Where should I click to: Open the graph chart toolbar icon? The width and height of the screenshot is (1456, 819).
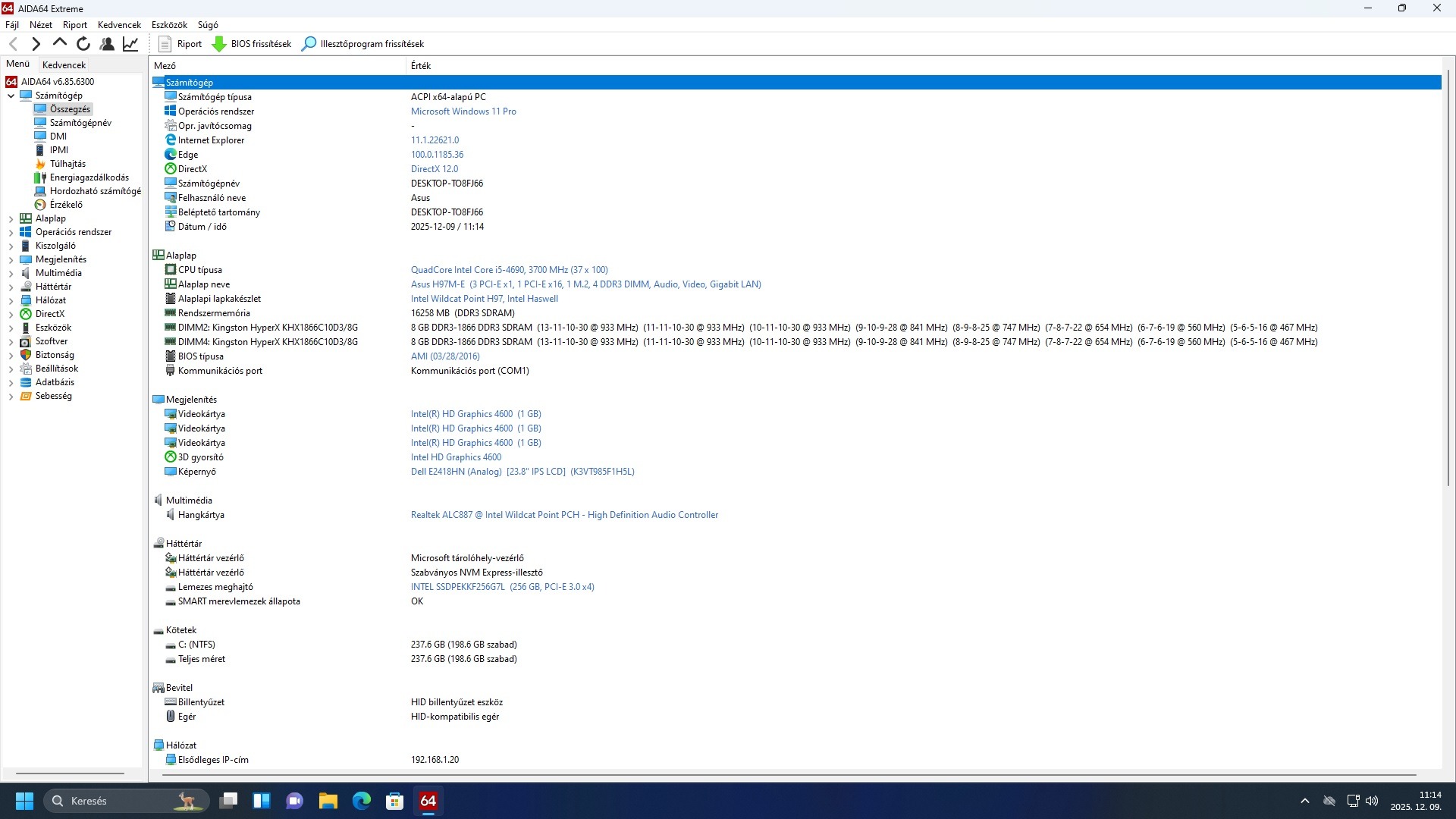tap(130, 44)
